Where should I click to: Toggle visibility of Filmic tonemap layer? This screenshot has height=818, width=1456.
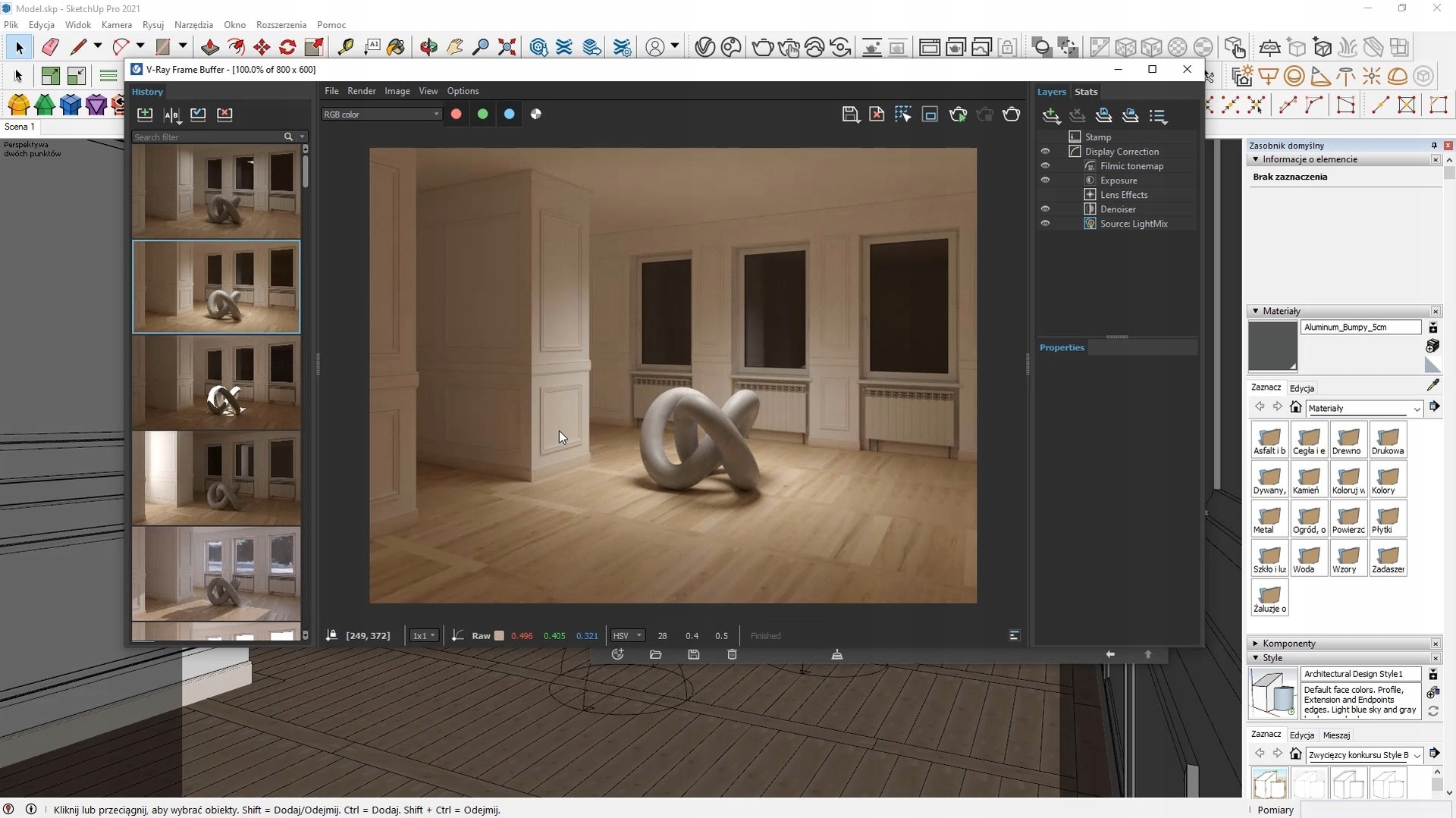[1045, 166]
